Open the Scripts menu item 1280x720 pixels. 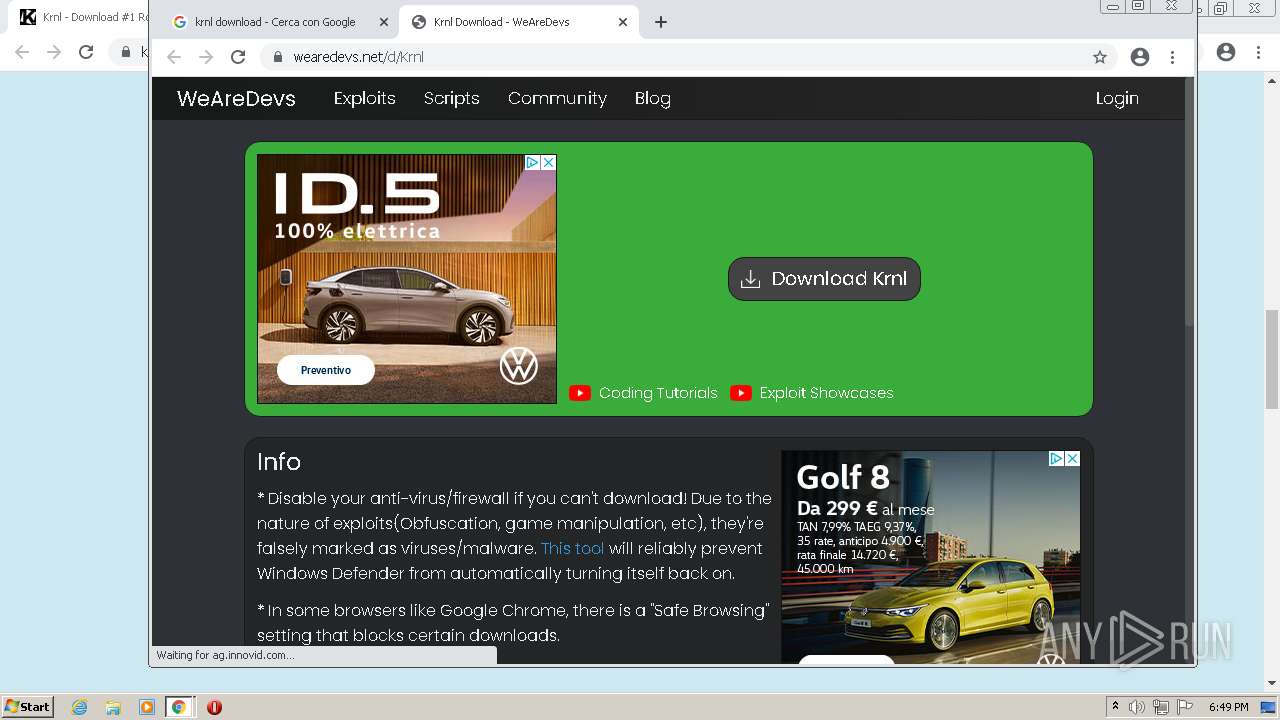[x=451, y=98]
